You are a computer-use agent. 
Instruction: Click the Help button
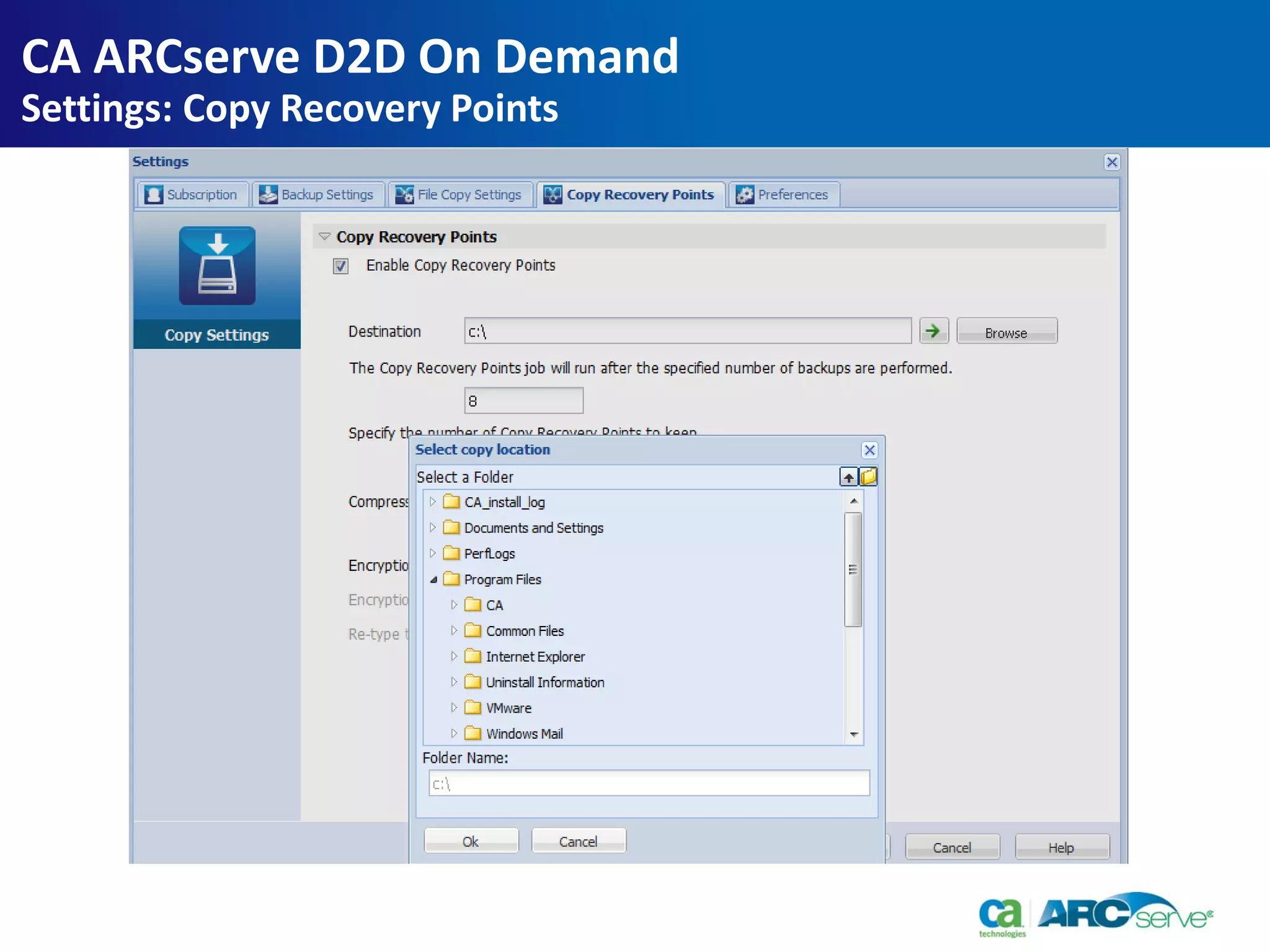[x=1062, y=847]
